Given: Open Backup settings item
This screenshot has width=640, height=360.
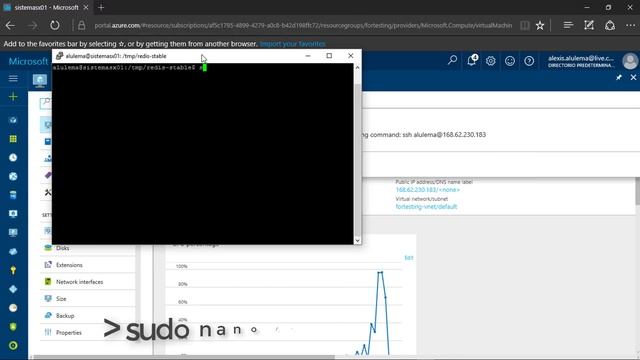Looking at the screenshot, I should (x=88, y=316).
